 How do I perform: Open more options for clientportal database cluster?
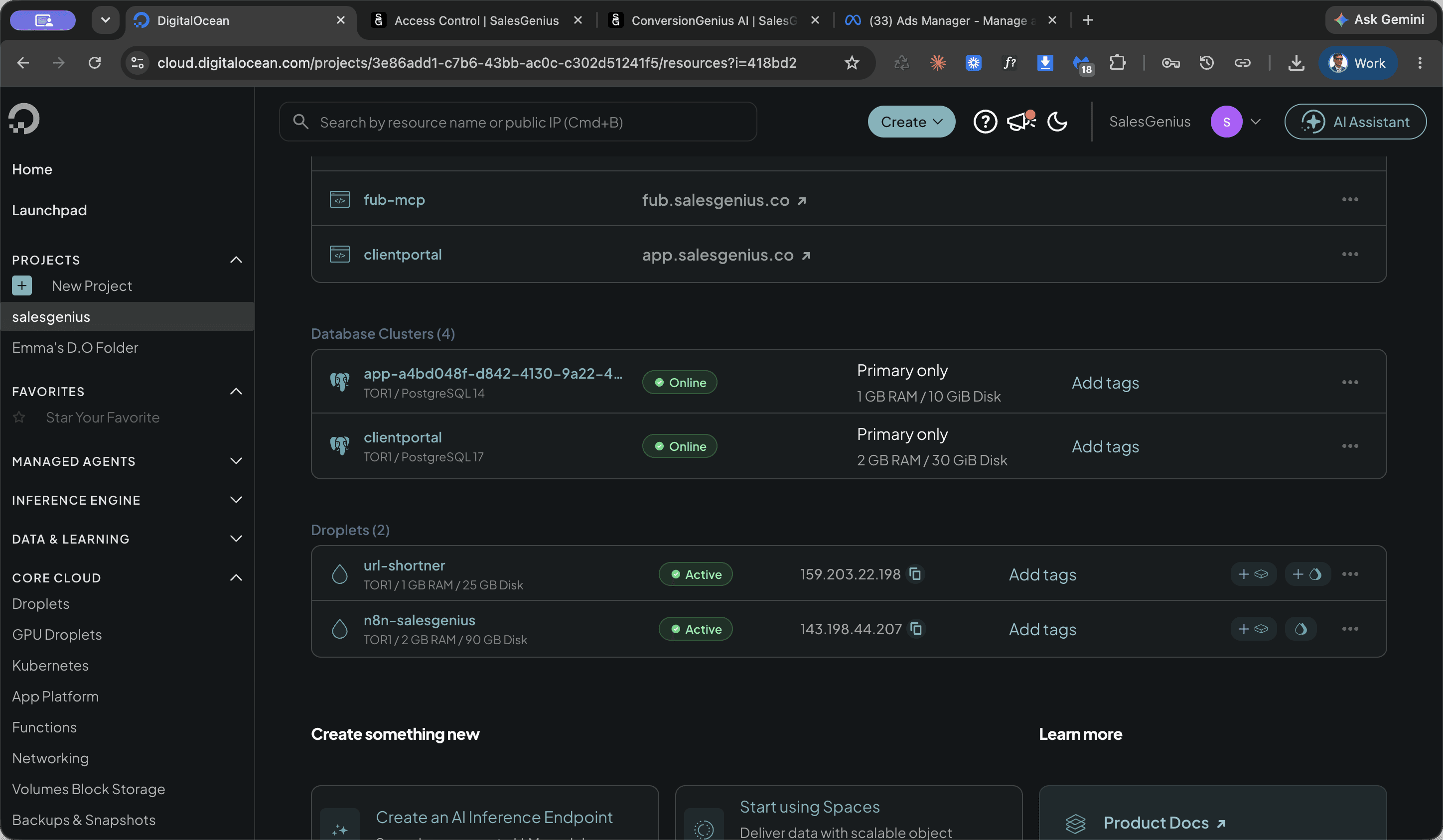pos(1350,446)
